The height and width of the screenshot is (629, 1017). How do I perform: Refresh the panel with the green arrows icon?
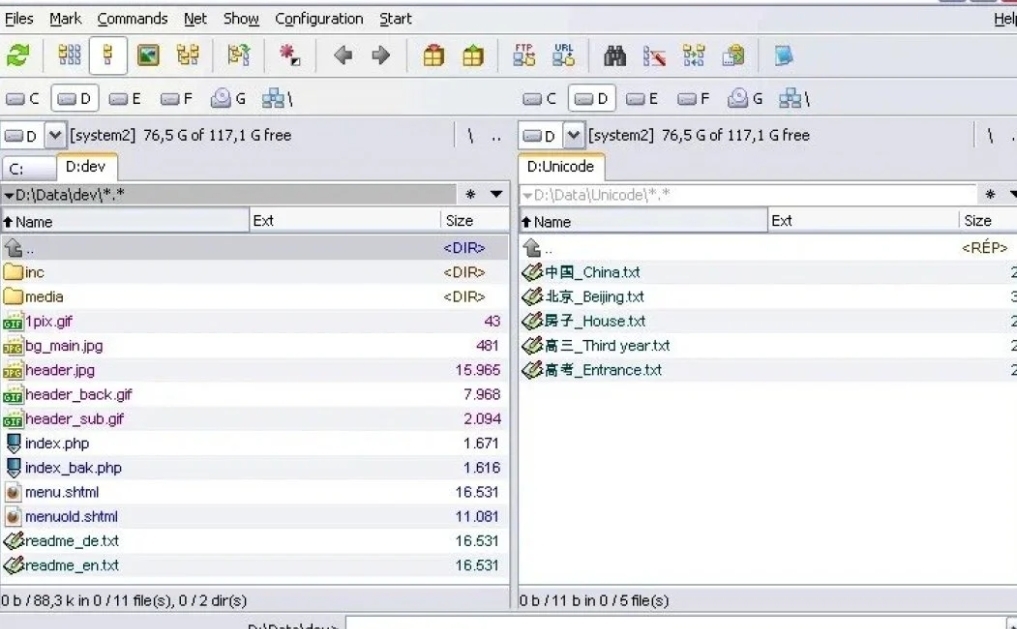pos(18,56)
